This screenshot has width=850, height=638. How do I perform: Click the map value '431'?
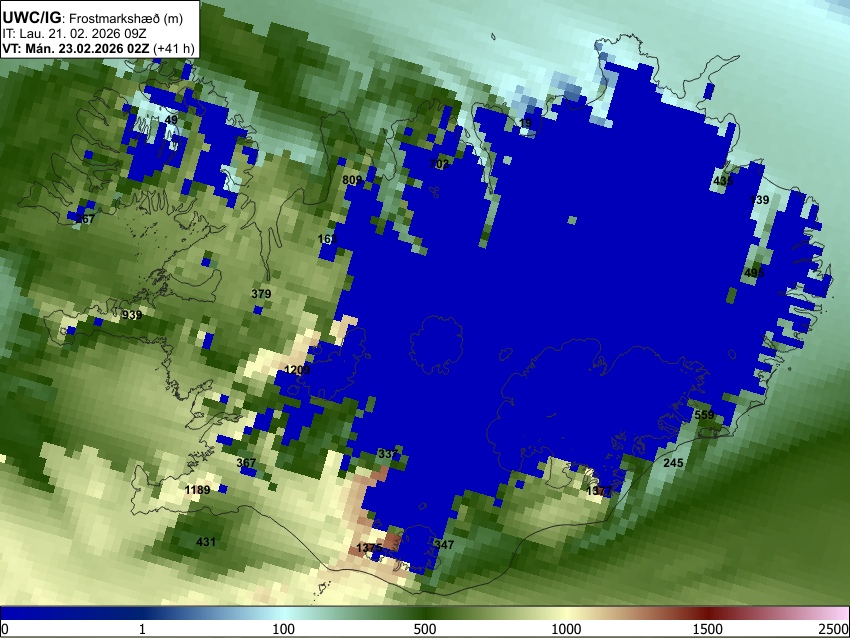tap(206, 542)
